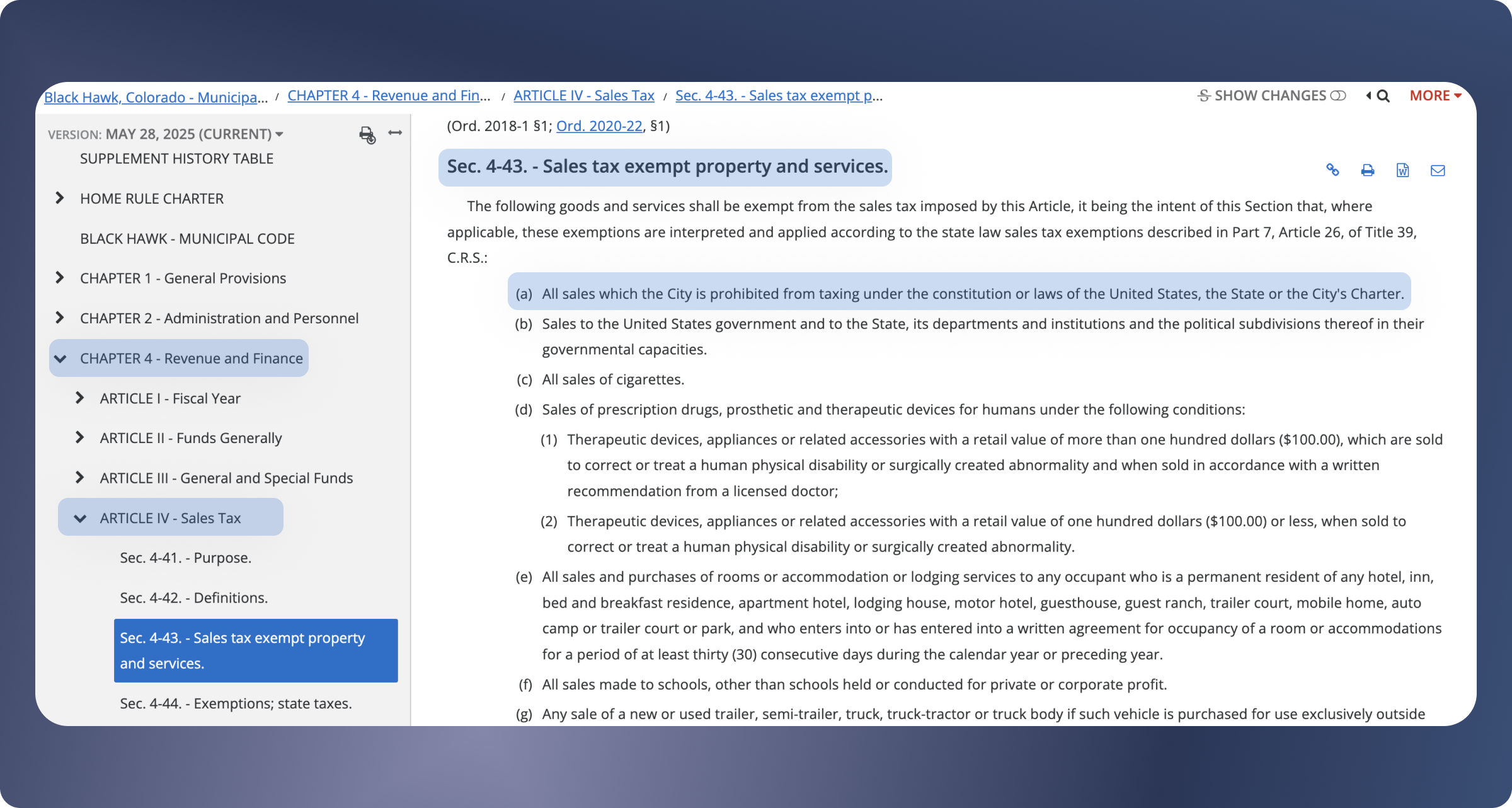Go to ARTICLE IV - Sales Tax breadcrumb
The width and height of the screenshot is (1512, 808).
click(584, 96)
